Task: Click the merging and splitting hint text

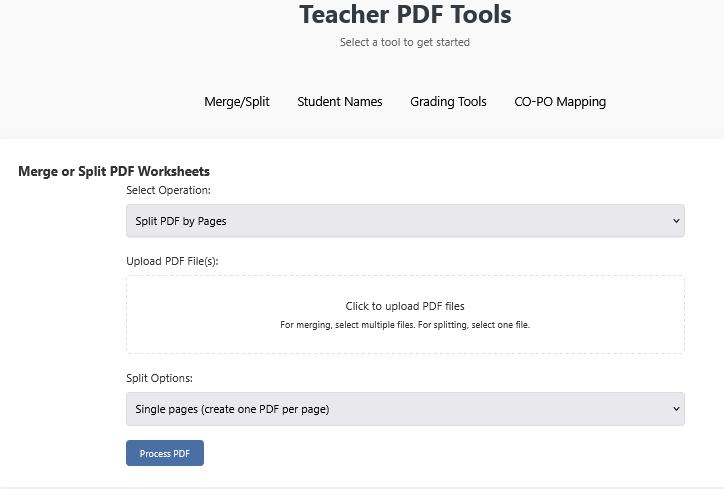Action: [404, 325]
